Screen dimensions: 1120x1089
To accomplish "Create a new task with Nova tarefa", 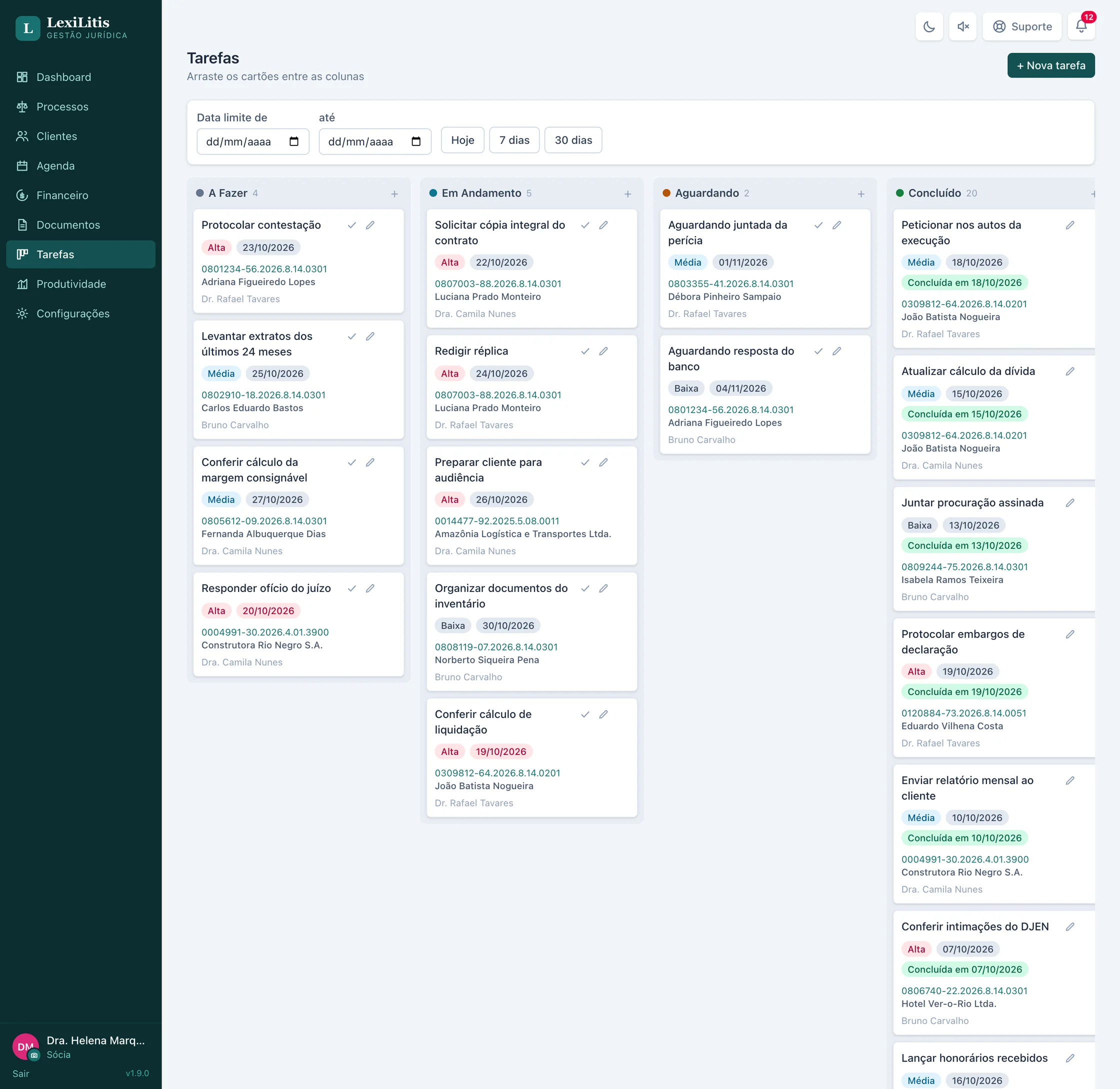I will click(1051, 65).
